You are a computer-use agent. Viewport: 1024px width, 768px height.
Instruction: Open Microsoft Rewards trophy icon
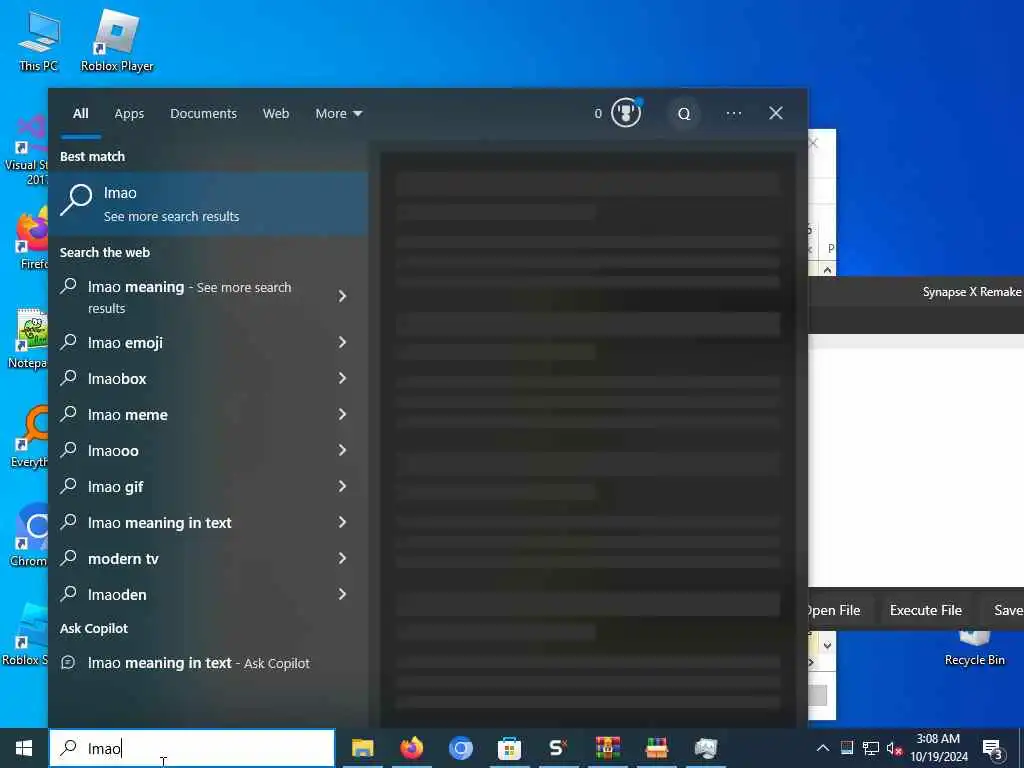[626, 113]
